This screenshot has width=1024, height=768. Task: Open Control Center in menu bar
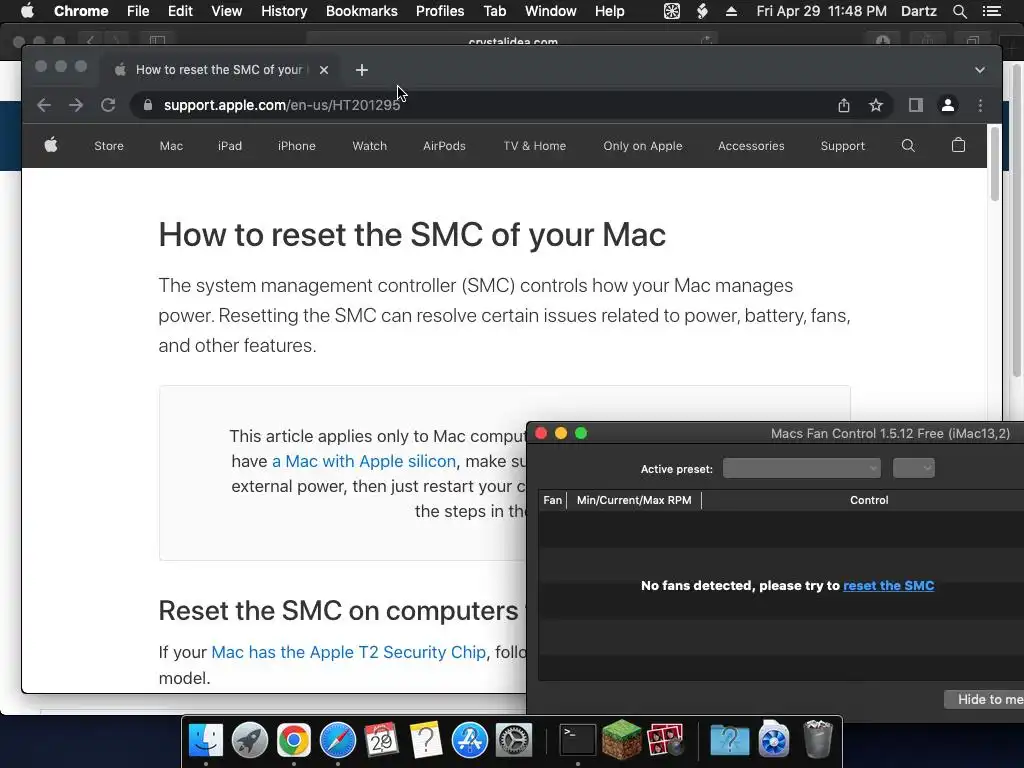(x=991, y=11)
